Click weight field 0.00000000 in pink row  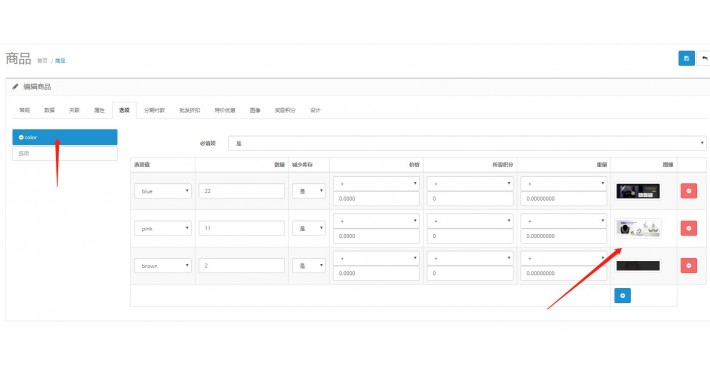[564, 236]
